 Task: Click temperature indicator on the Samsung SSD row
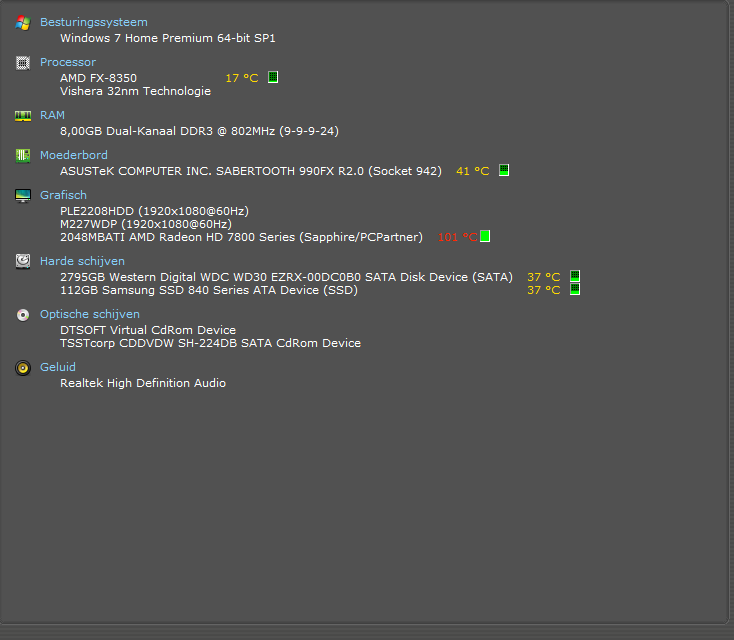[x=575, y=289]
